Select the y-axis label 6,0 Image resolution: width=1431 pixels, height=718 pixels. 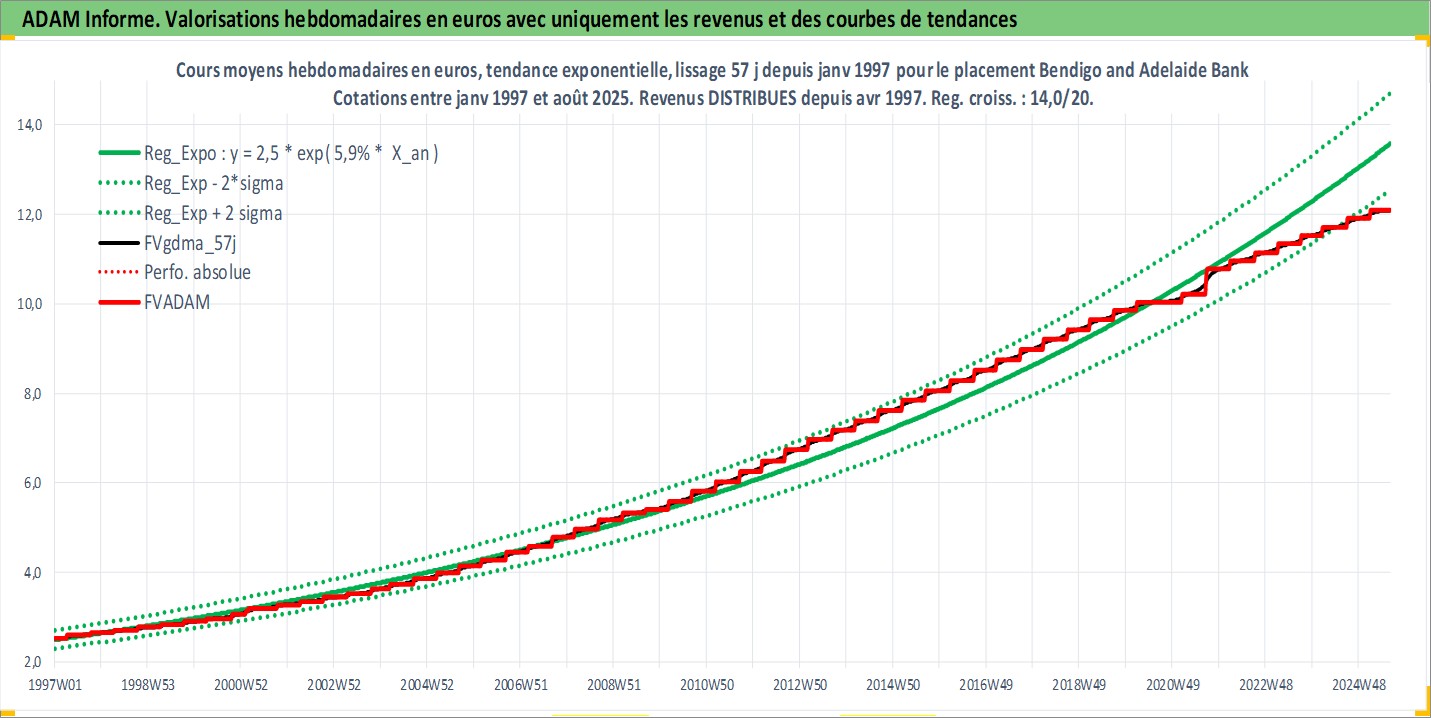32,483
